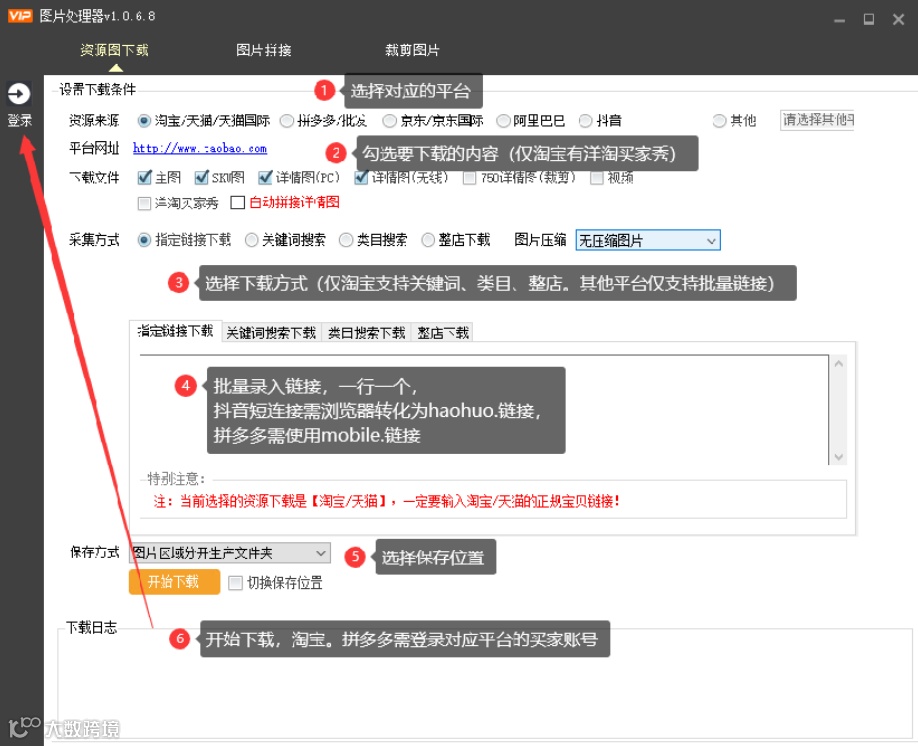Enable the 750详情图(裁剪) checkbox
The image size is (918, 746).
[x=470, y=178]
